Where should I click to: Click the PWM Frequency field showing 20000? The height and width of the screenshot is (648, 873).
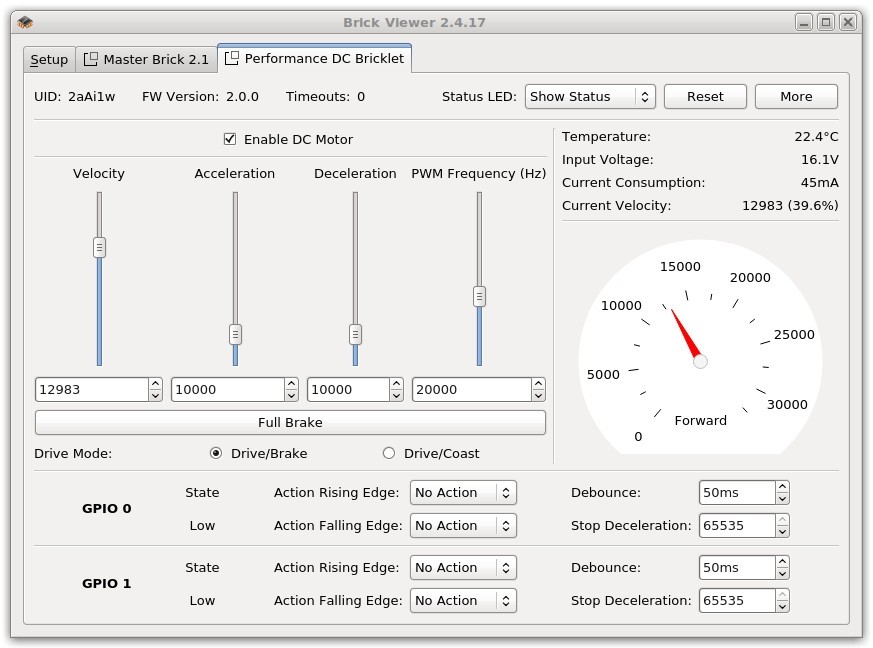click(472, 390)
